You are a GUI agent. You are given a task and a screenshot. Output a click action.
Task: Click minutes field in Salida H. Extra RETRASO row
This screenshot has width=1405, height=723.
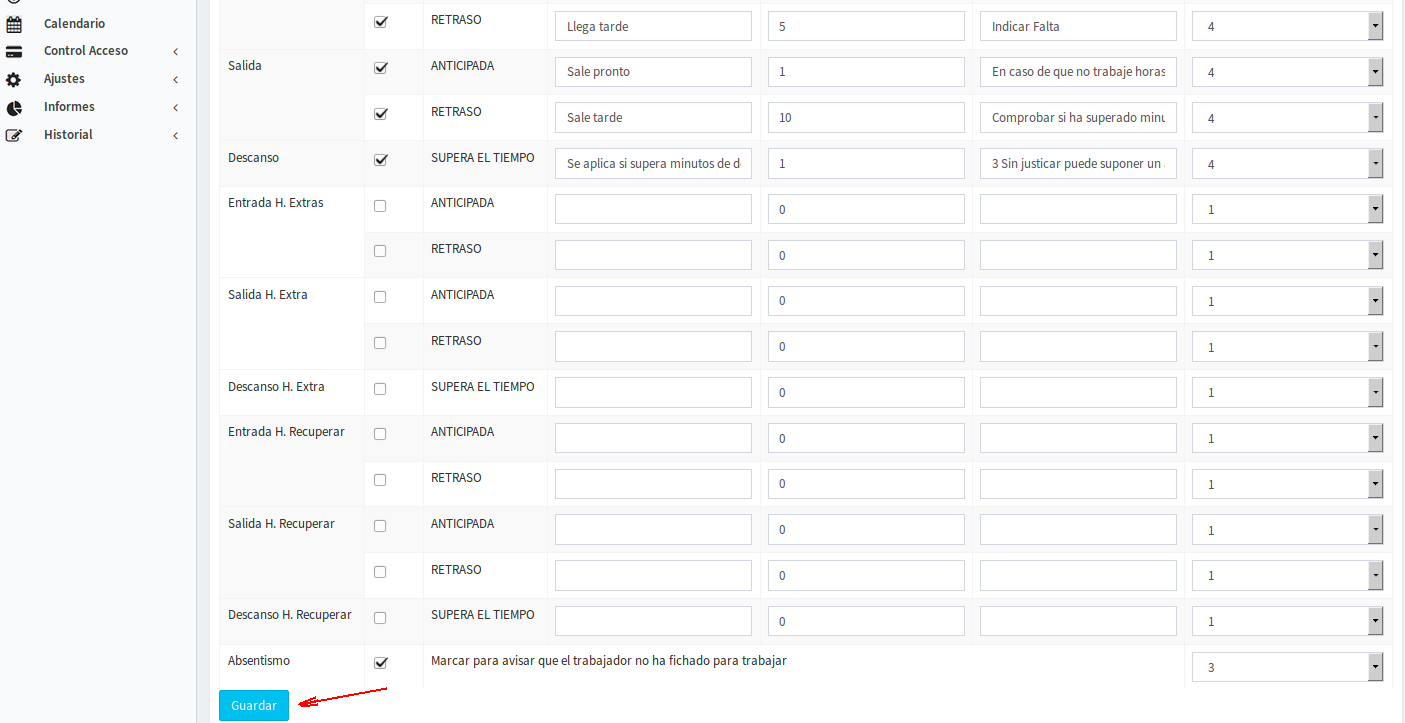point(866,347)
